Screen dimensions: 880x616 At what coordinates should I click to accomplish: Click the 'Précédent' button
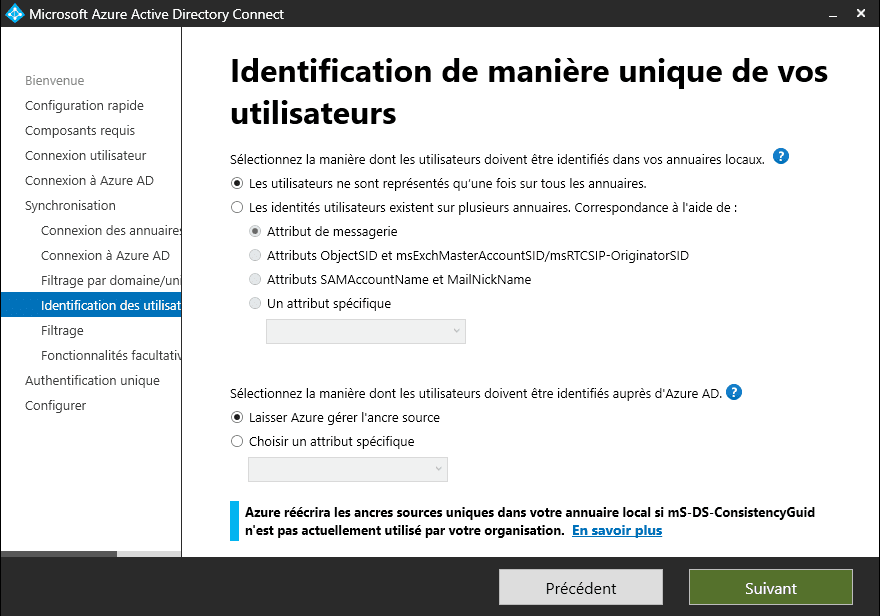click(581, 588)
